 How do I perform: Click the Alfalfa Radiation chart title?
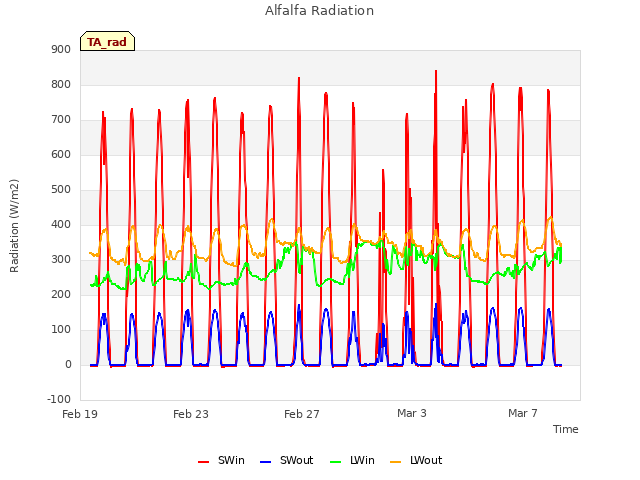pyautogui.click(x=320, y=11)
